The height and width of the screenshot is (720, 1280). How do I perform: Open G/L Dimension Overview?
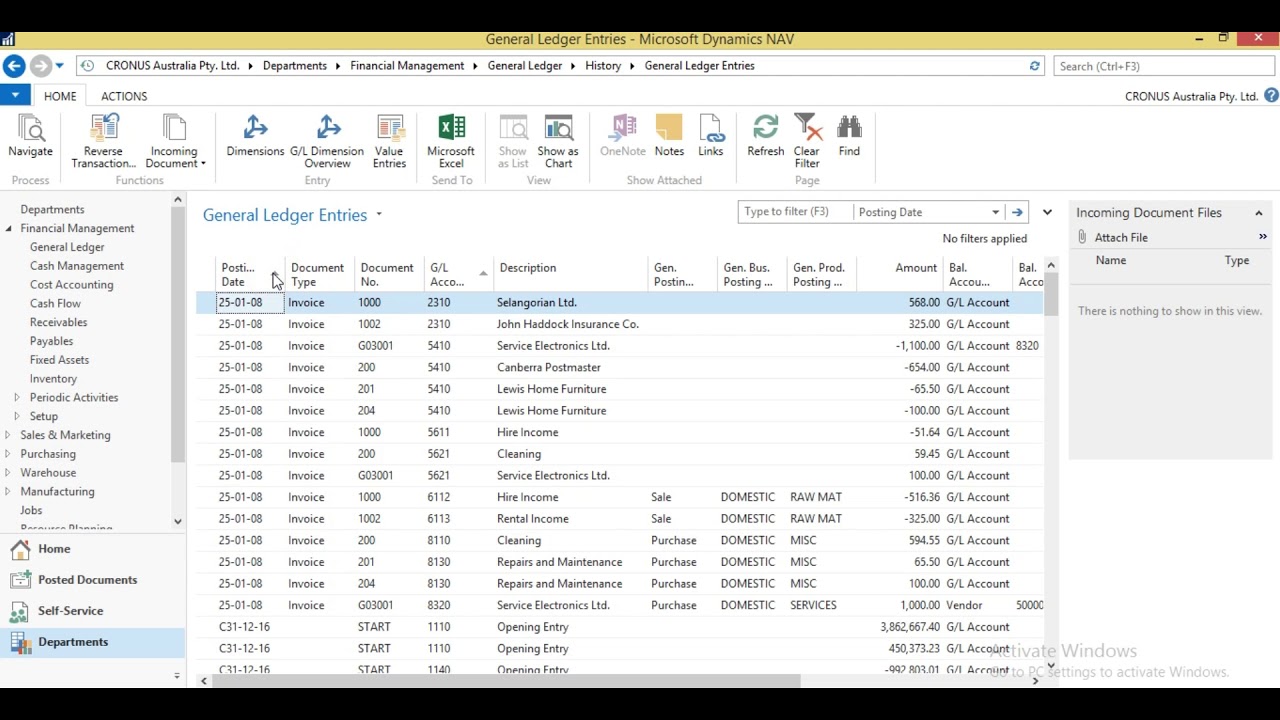[x=327, y=141]
